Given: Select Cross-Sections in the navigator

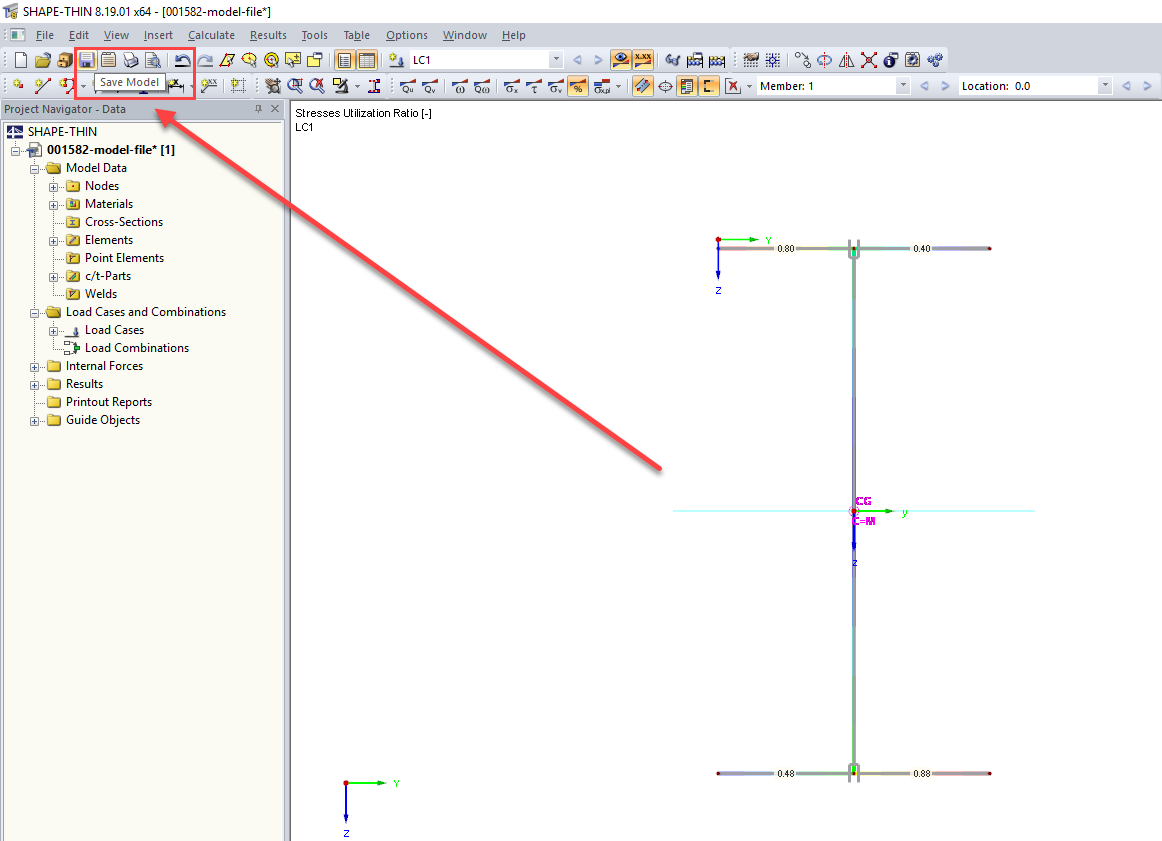Looking at the screenshot, I should pyautogui.click(x=124, y=221).
